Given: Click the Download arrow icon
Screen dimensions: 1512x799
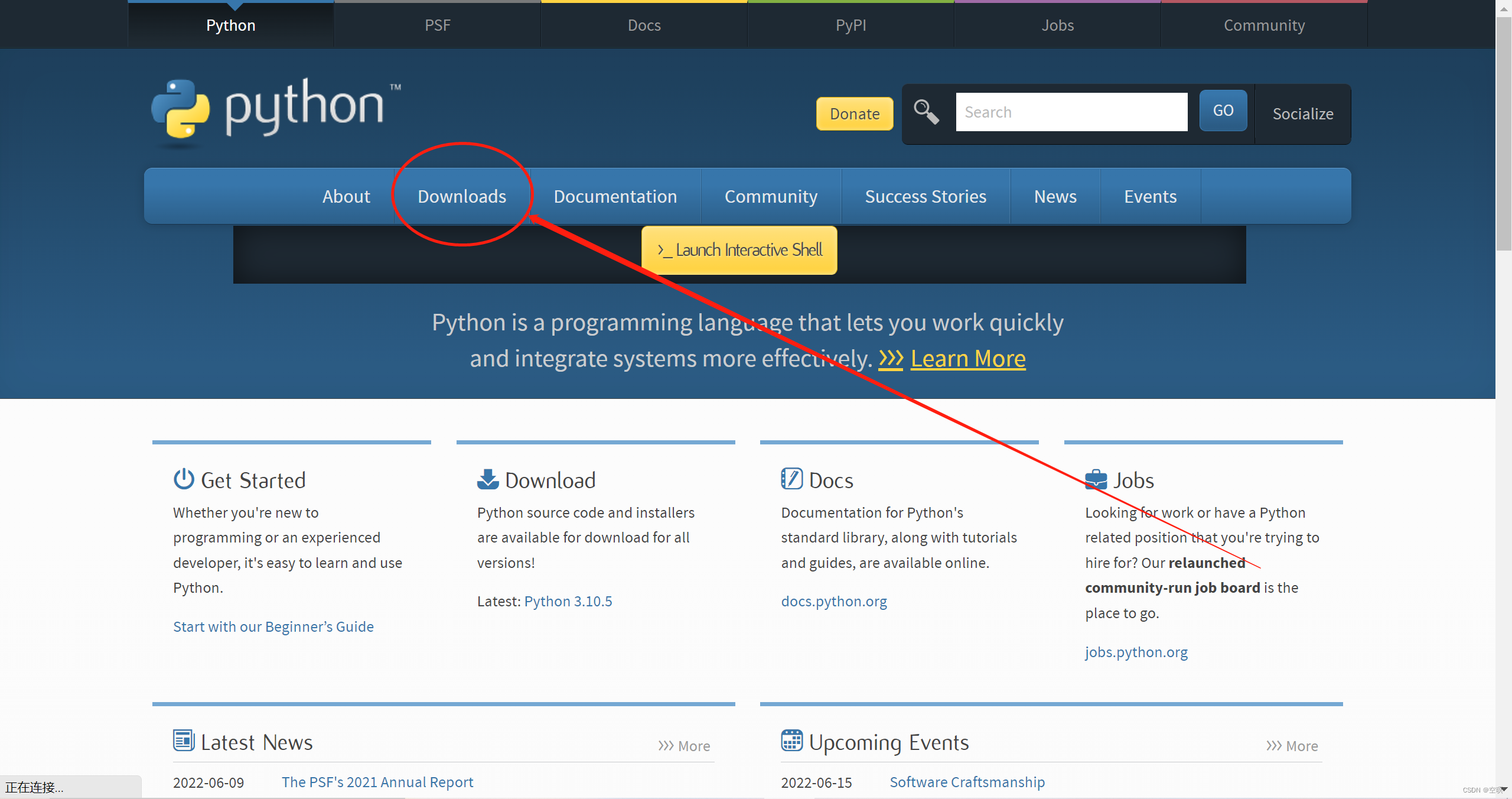Looking at the screenshot, I should pos(487,479).
